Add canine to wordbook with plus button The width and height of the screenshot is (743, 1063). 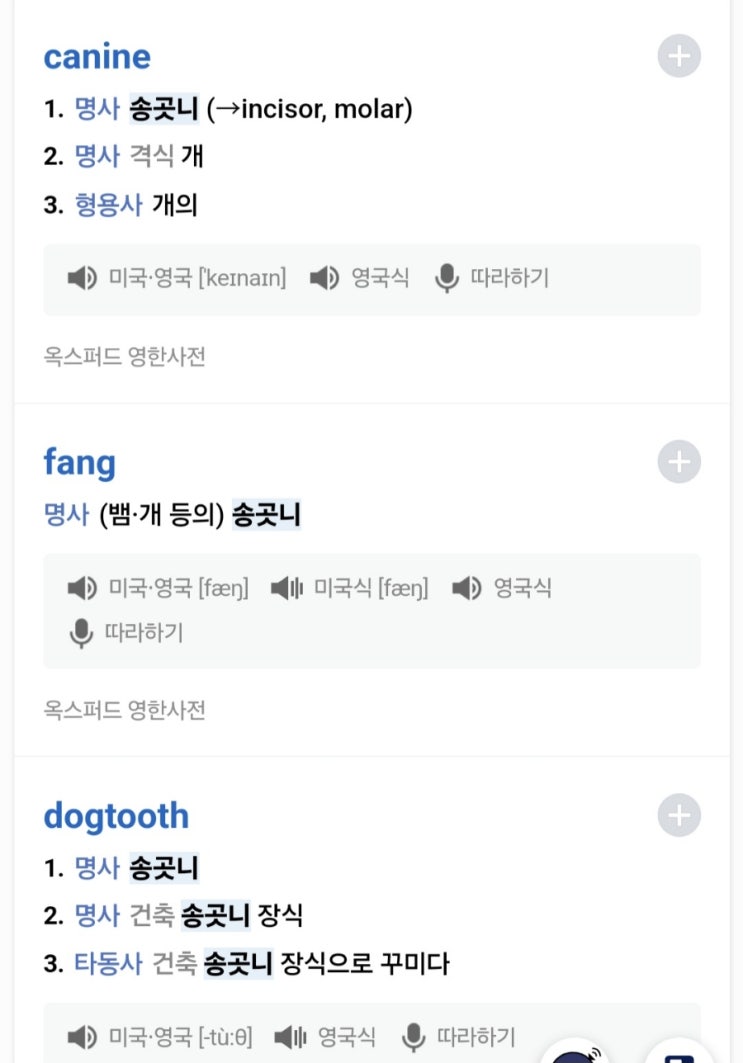679,56
